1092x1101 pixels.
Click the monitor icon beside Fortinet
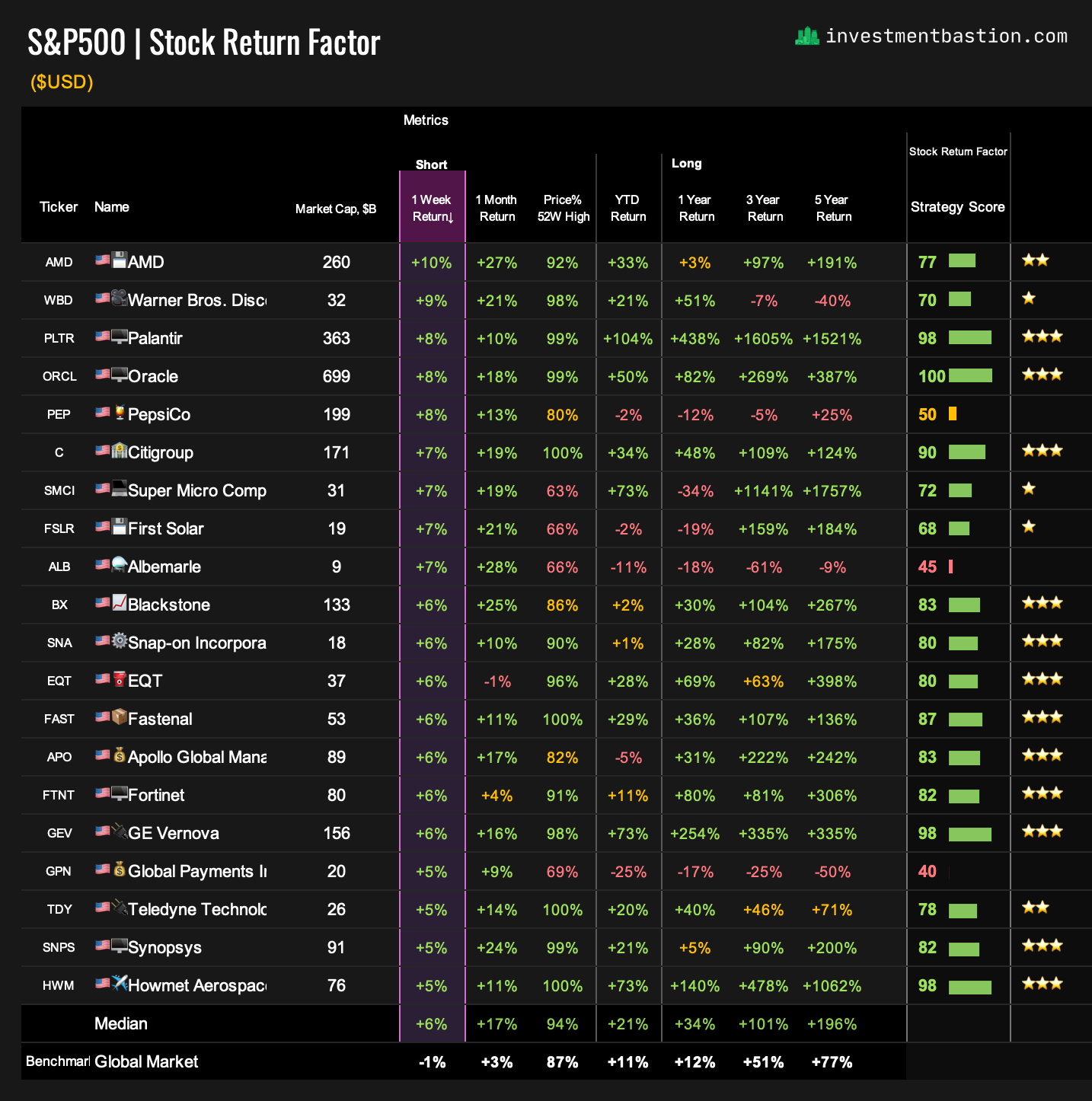pyautogui.click(x=119, y=793)
